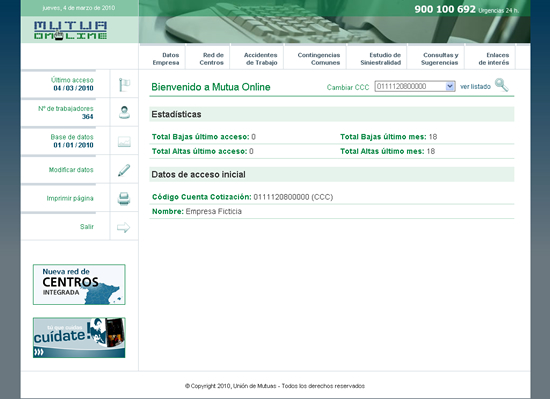
Task: Click the Base de datos sidebar entry
Action: click(72, 141)
